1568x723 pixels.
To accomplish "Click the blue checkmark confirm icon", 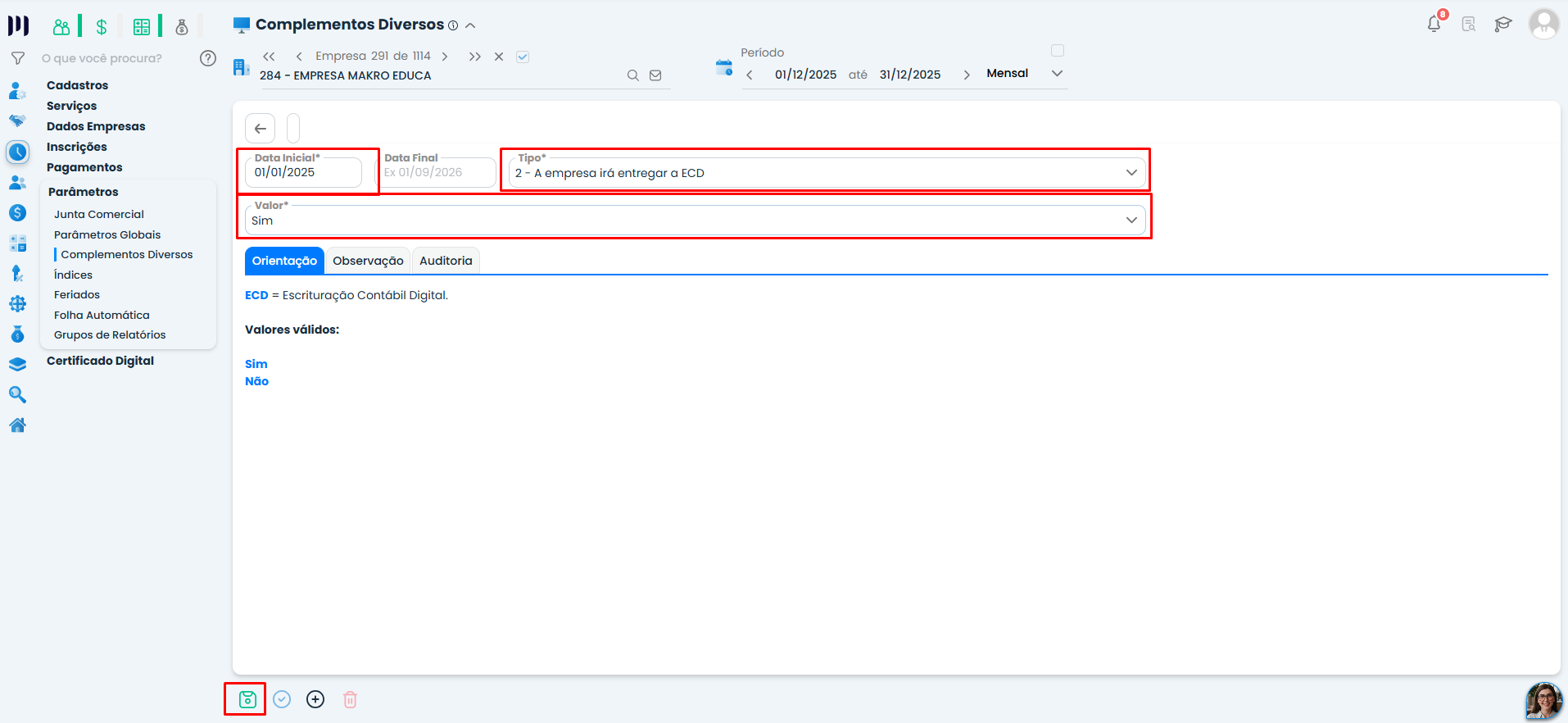I will click(x=282, y=699).
